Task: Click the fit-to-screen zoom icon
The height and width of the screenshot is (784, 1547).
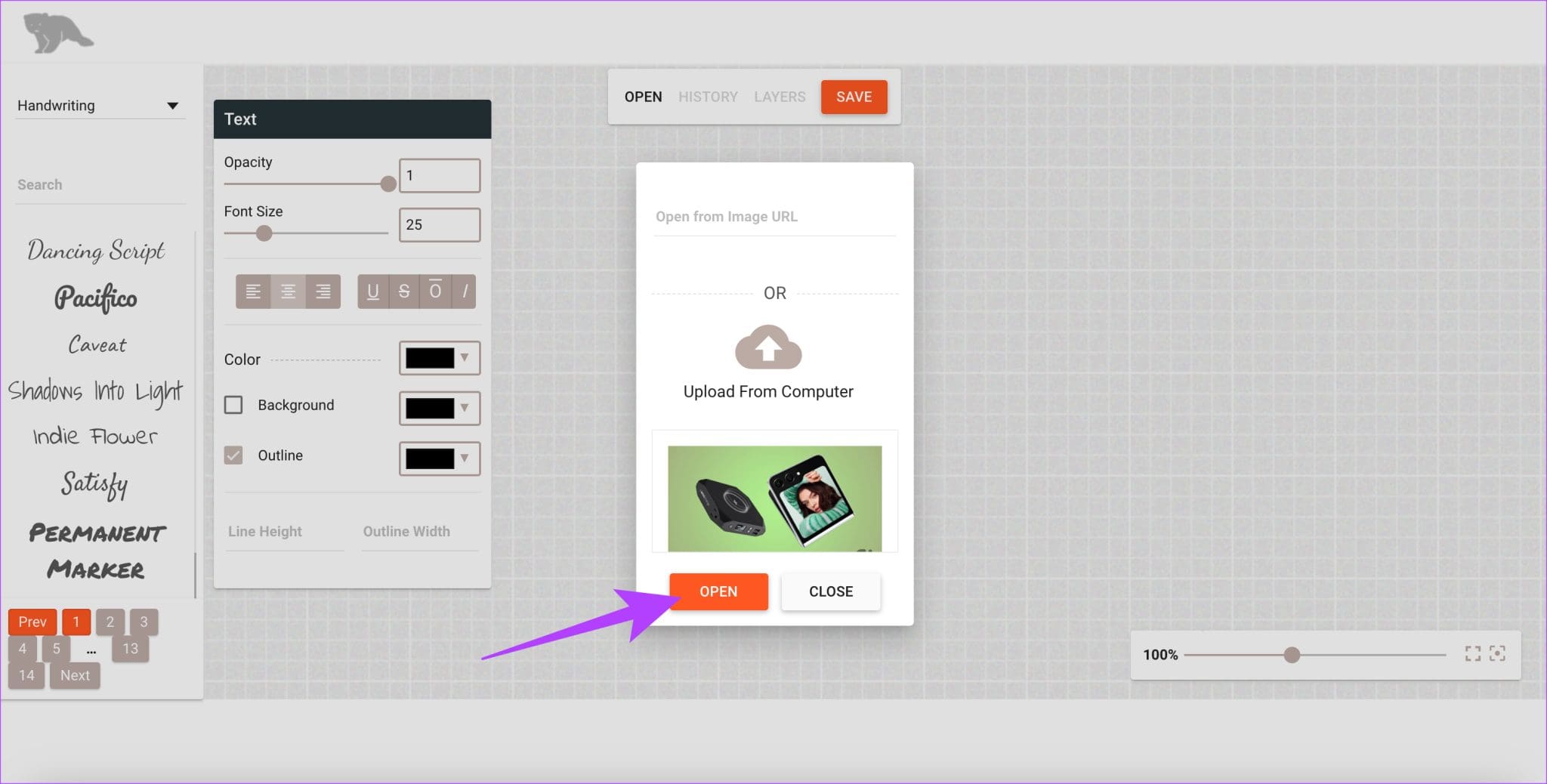Action: (x=1472, y=654)
